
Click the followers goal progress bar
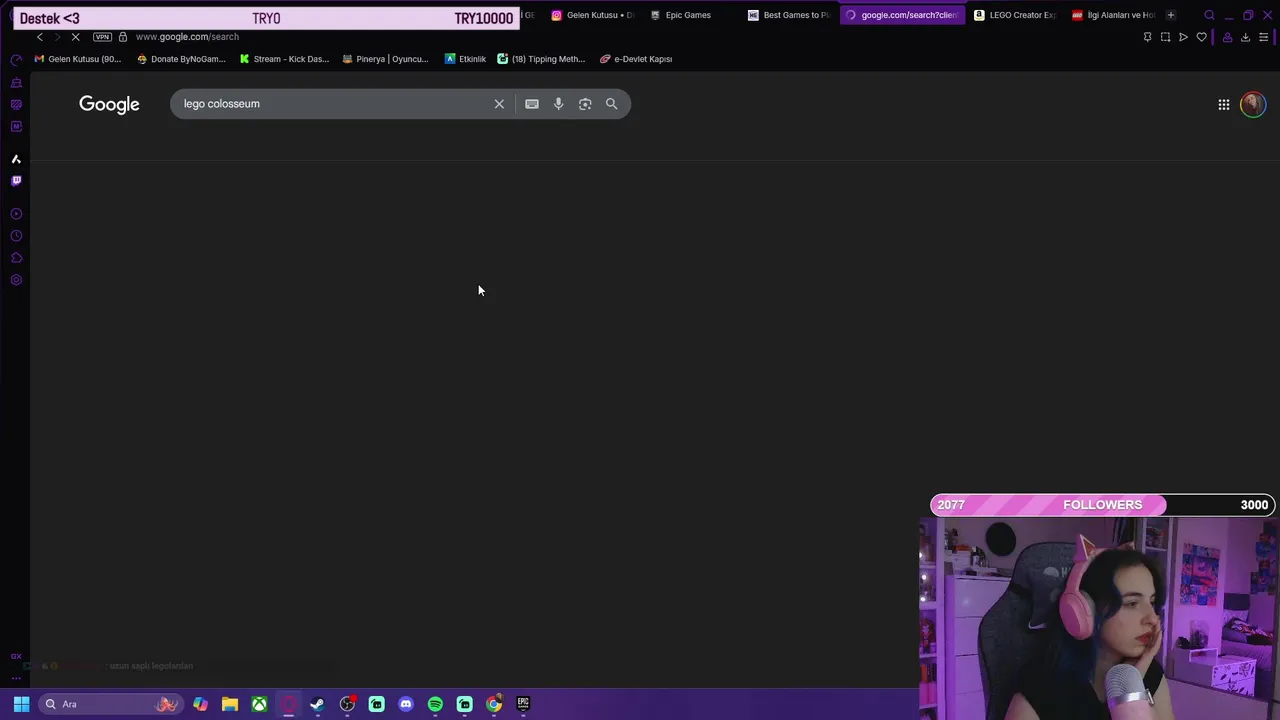(x=1102, y=505)
